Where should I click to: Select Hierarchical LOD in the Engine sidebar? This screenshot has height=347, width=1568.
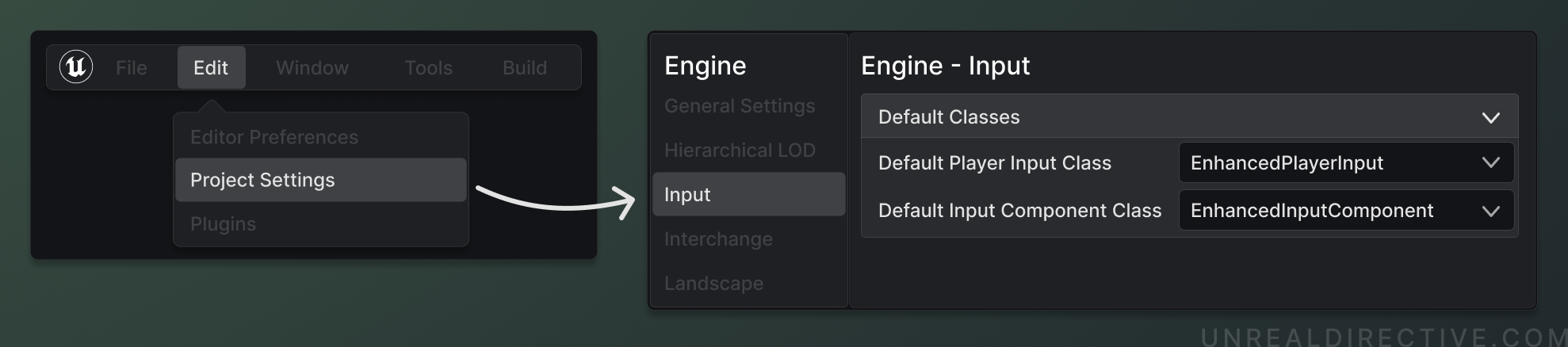click(x=739, y=151)
